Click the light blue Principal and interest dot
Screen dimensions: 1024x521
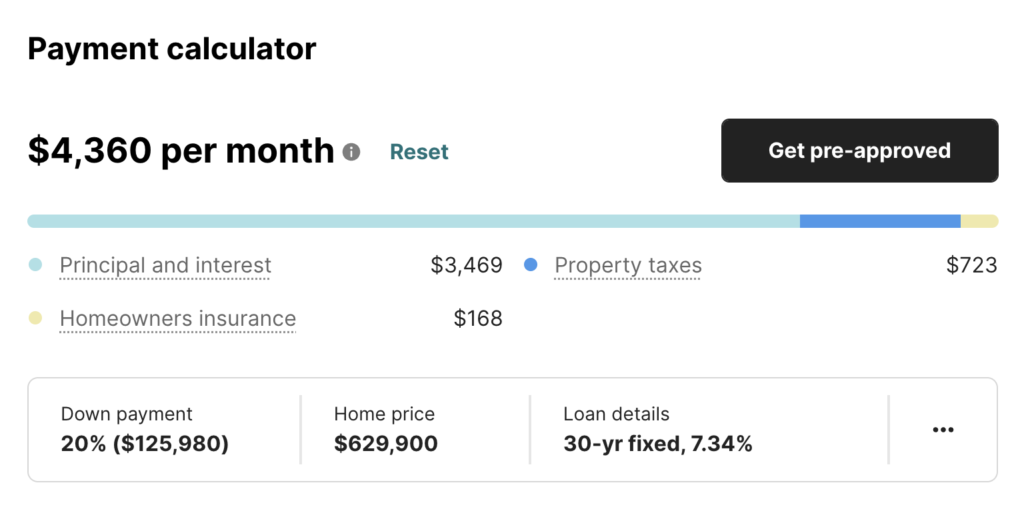[x=35, y=264]
